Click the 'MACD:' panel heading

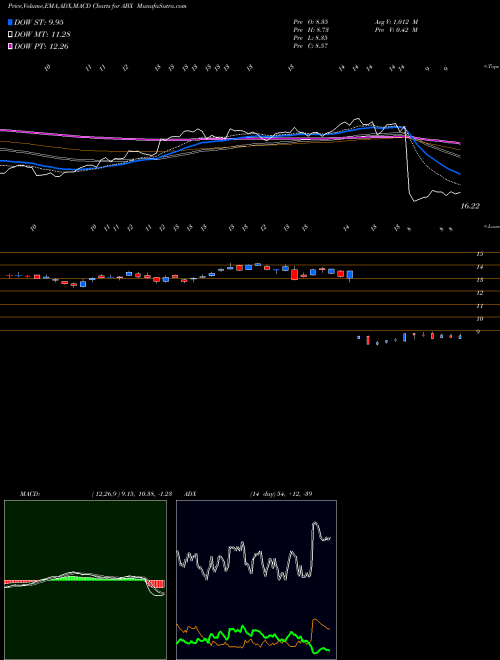pyautogui.click(x=30, y=494)
